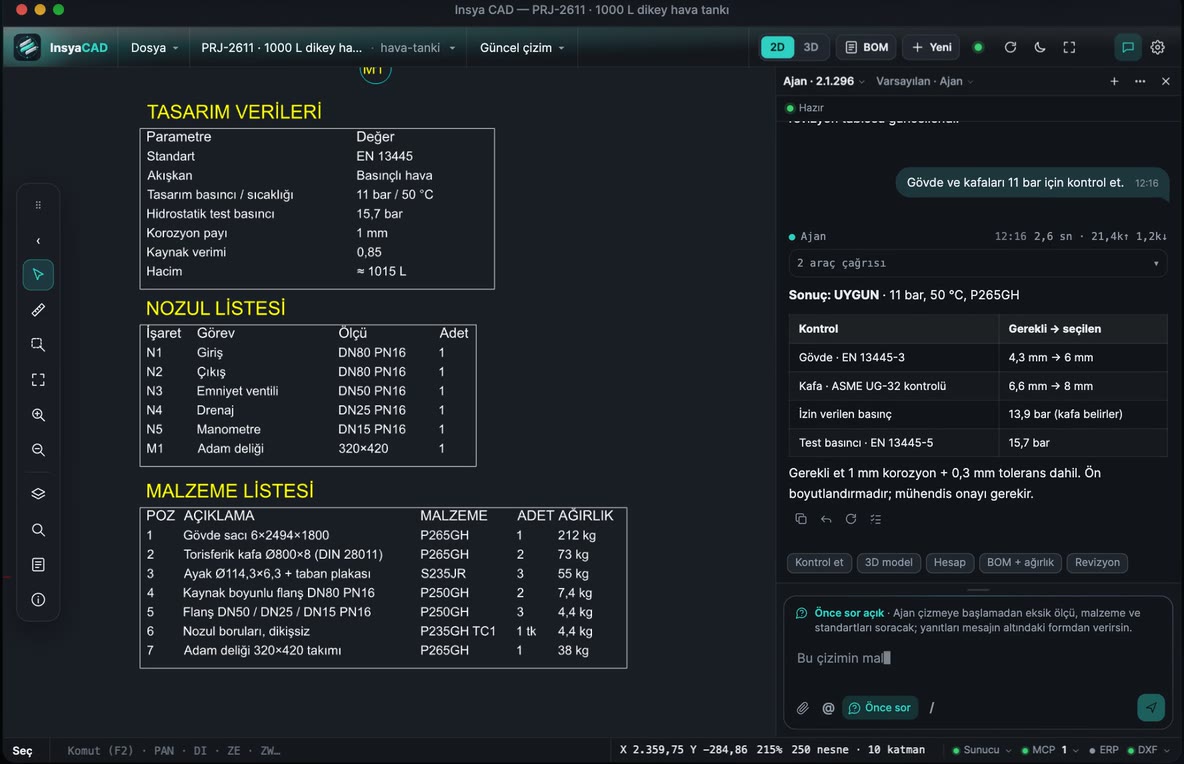Open the layers panel icon

click(38, 494)
